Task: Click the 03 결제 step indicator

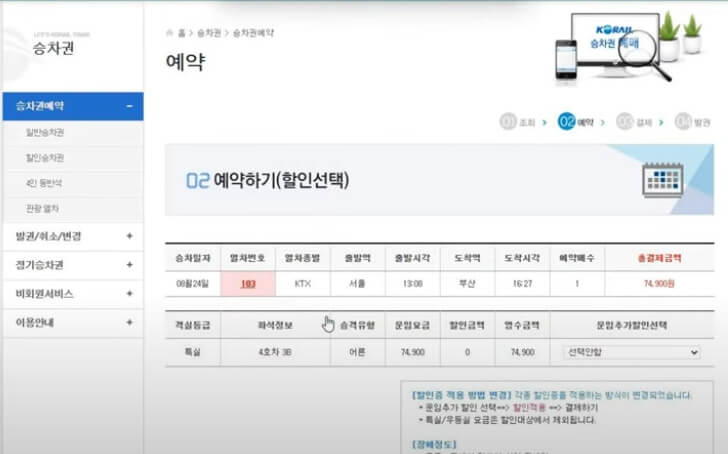Action: coord(634,122)
